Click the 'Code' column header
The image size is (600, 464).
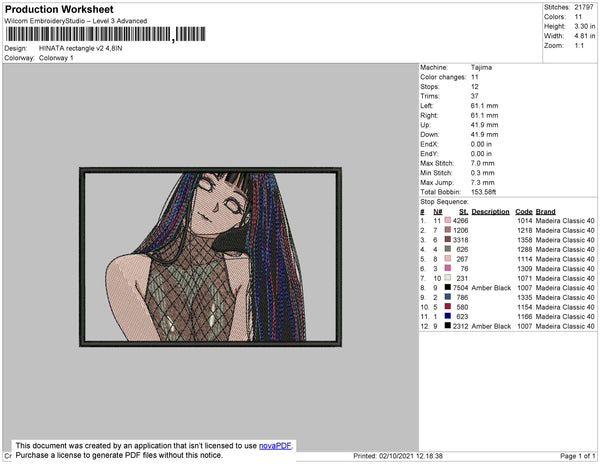pos(524,212)
